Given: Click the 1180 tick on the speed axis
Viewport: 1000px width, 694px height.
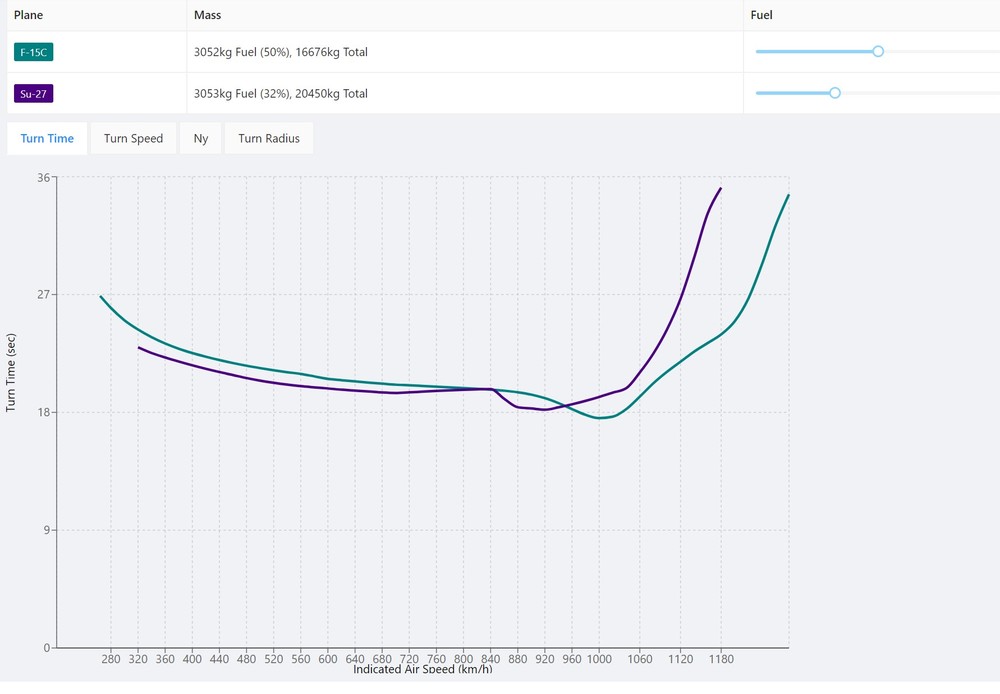Looking at the screenshot, I should [x=721, y=660].
